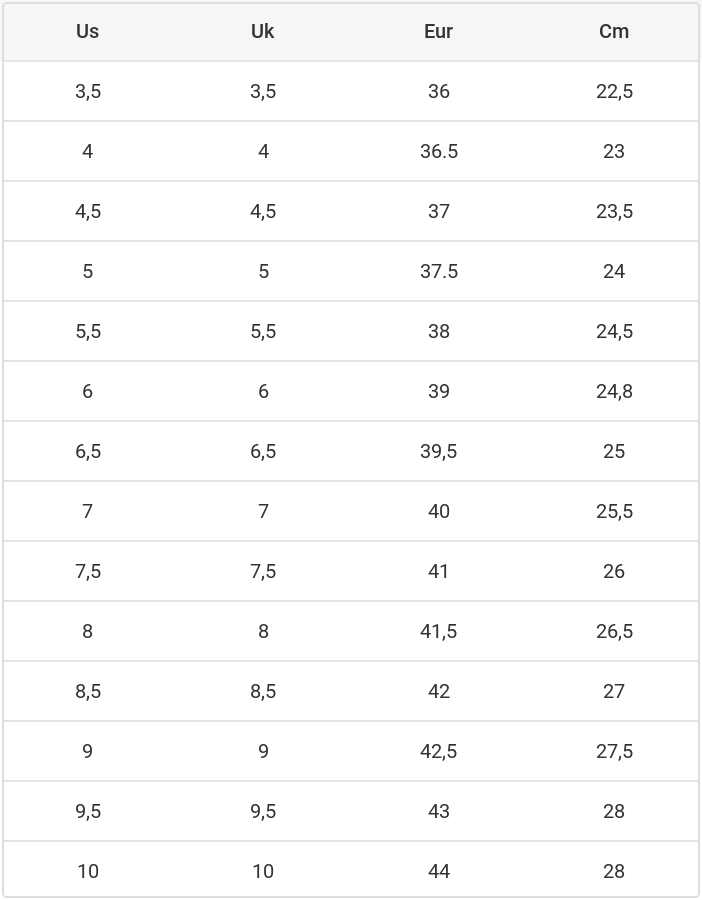This screenshot has width=702, height=900.
Task: Click the 25,5 Cm cell
Action: pyautogui.click(x=614, y=511)
